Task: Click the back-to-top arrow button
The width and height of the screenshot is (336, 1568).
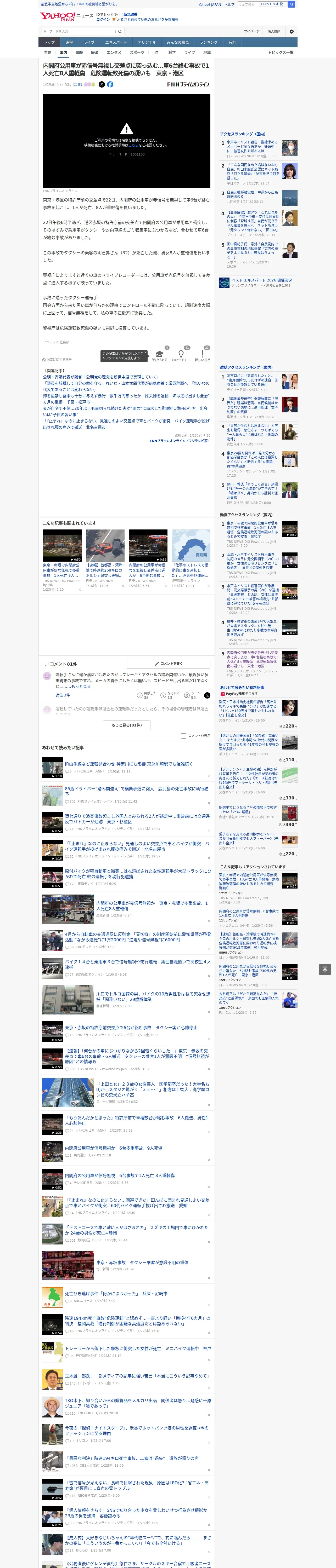Action: pyautogui.click(x=325, y=969)
